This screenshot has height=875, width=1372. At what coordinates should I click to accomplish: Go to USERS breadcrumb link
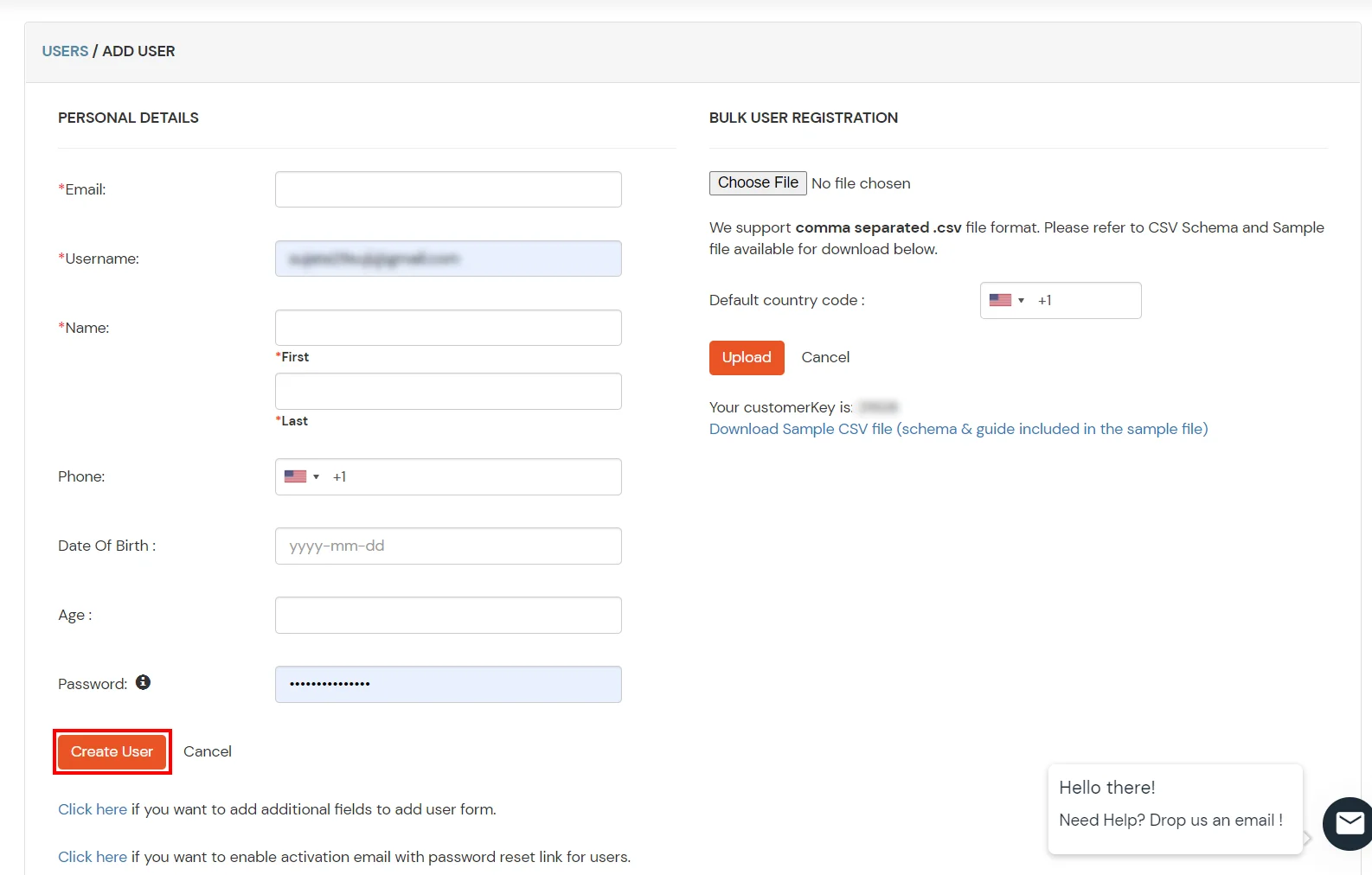click(65, 51)
